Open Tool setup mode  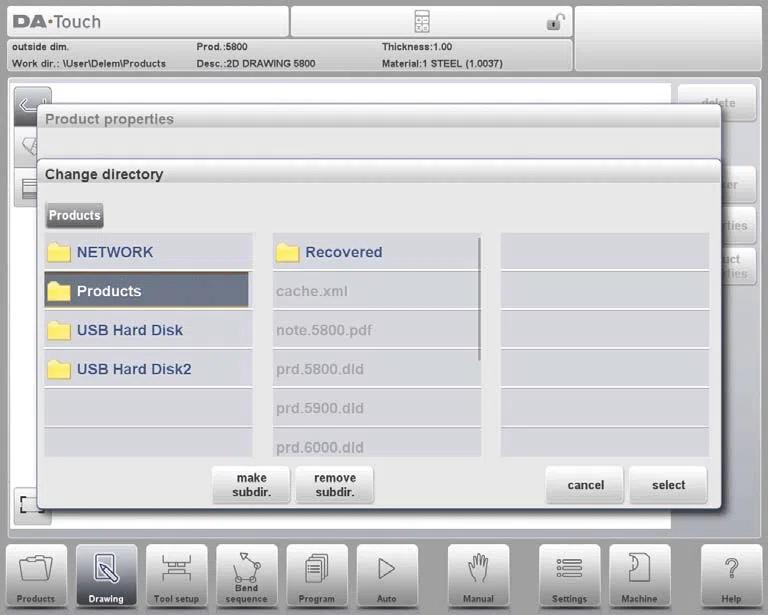point(176,576)
